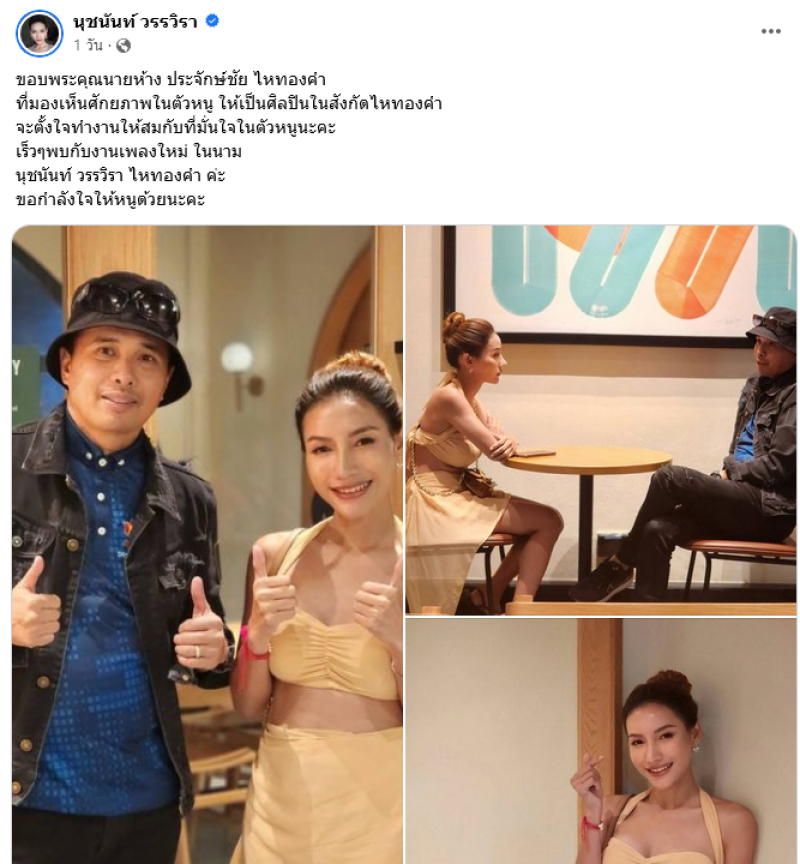Click the first line thanking ประจักษ์ชัย ไหทองคำ

click(x=171, y=80)
